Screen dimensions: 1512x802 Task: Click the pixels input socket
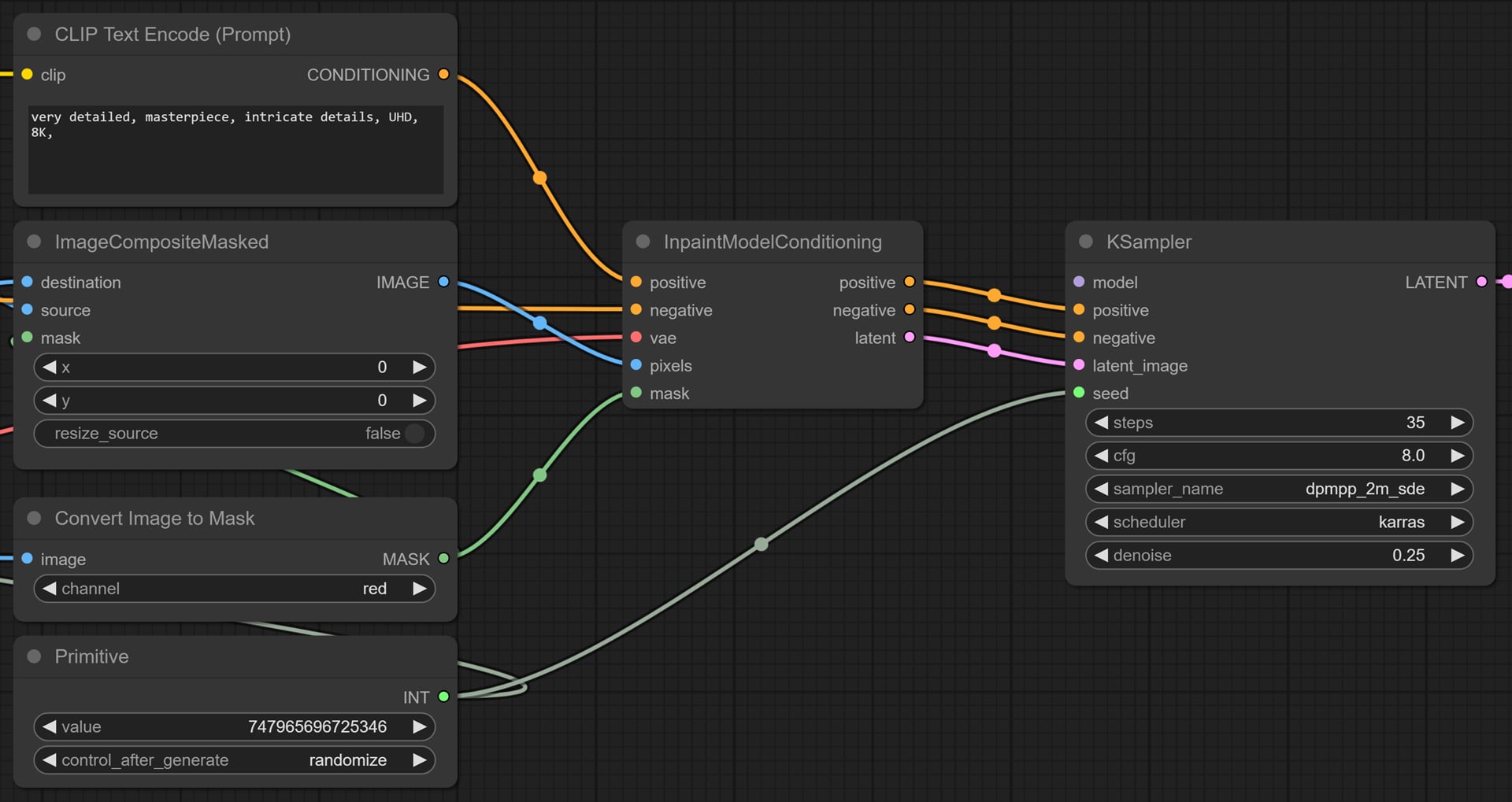point(636,364)
